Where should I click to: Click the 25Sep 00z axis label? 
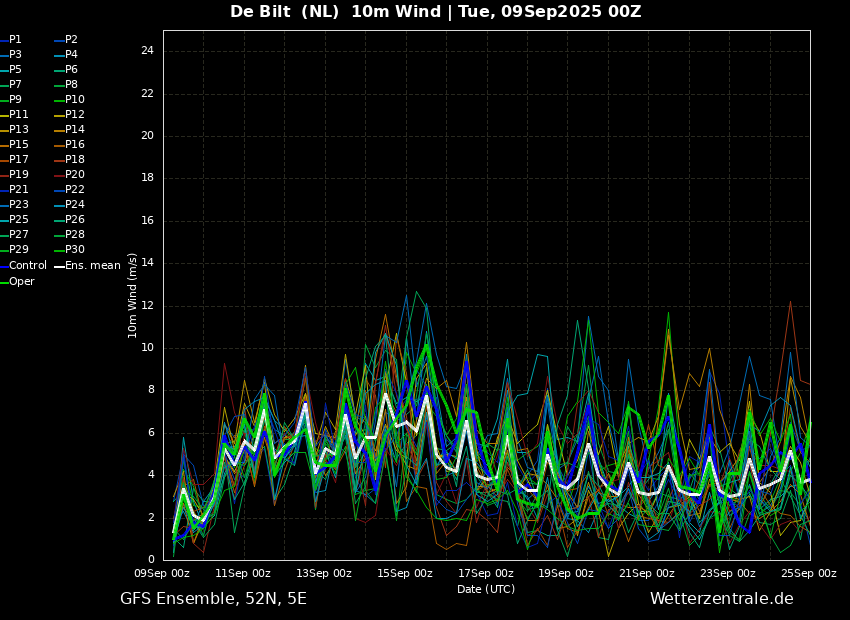coord(809,573)
